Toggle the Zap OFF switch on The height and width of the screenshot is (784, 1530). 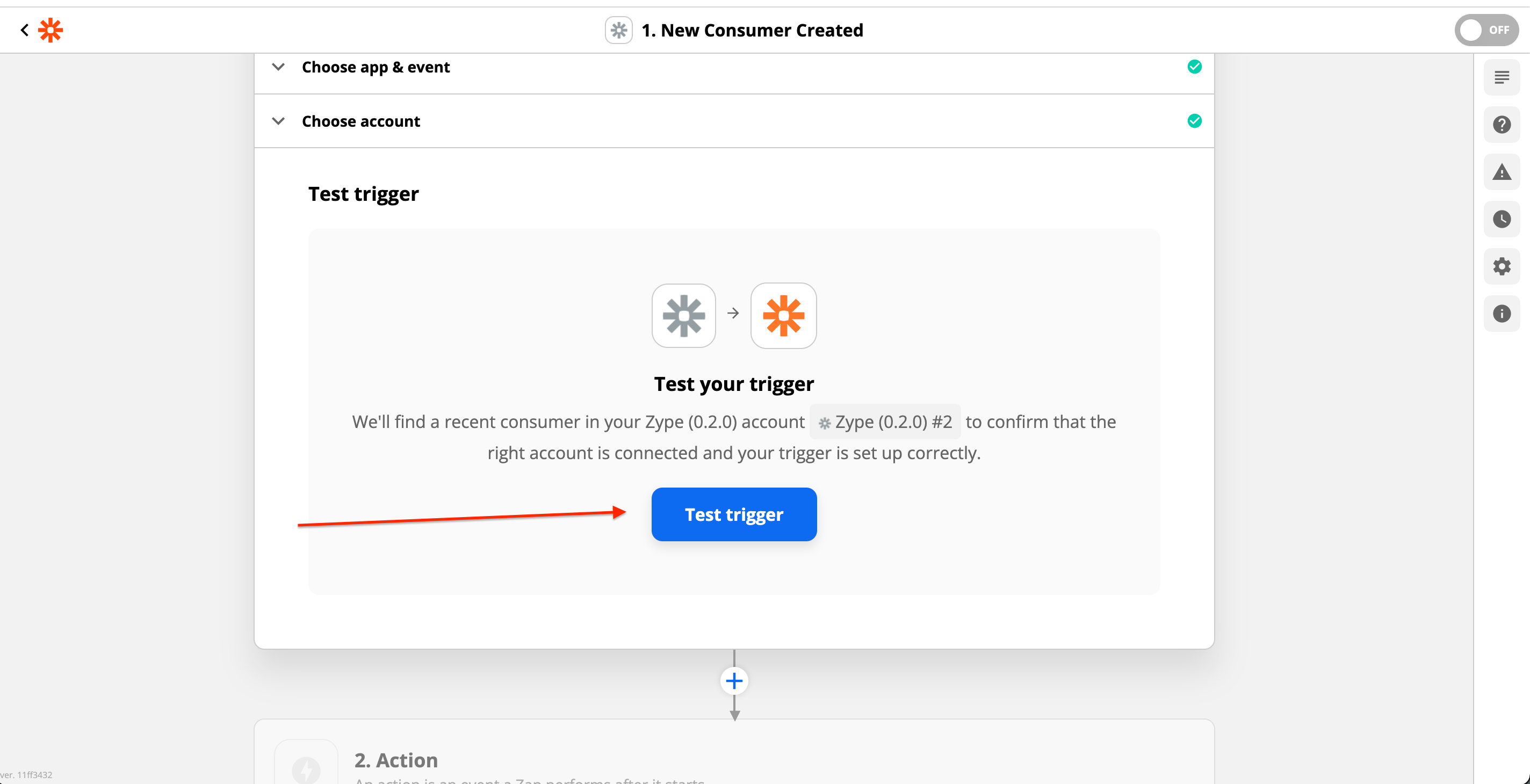[x=1486, y=30]
